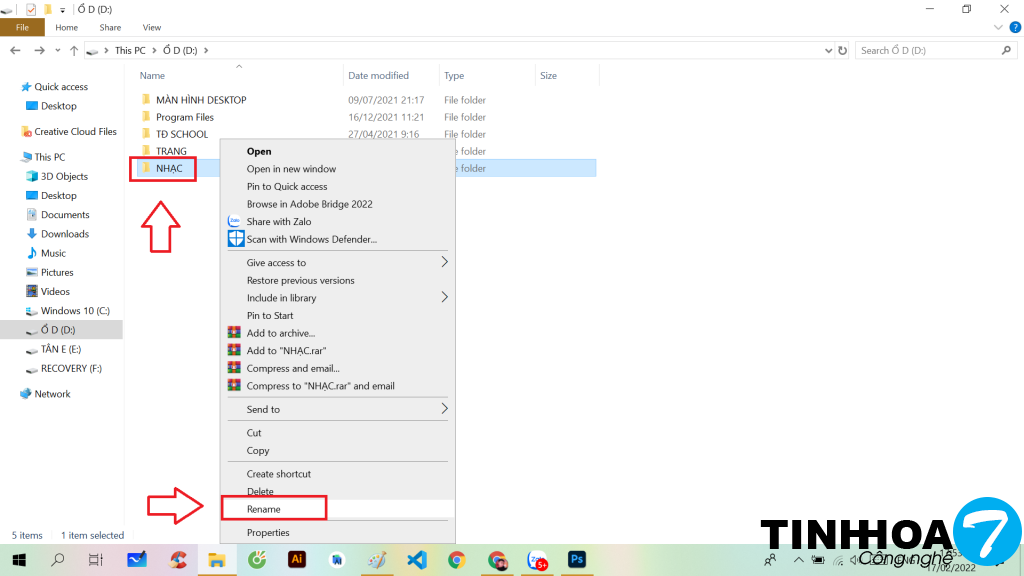
Task: Click Scan with Windows Defender shield icon
Action: pyautogui.click(x=235, y=239)
